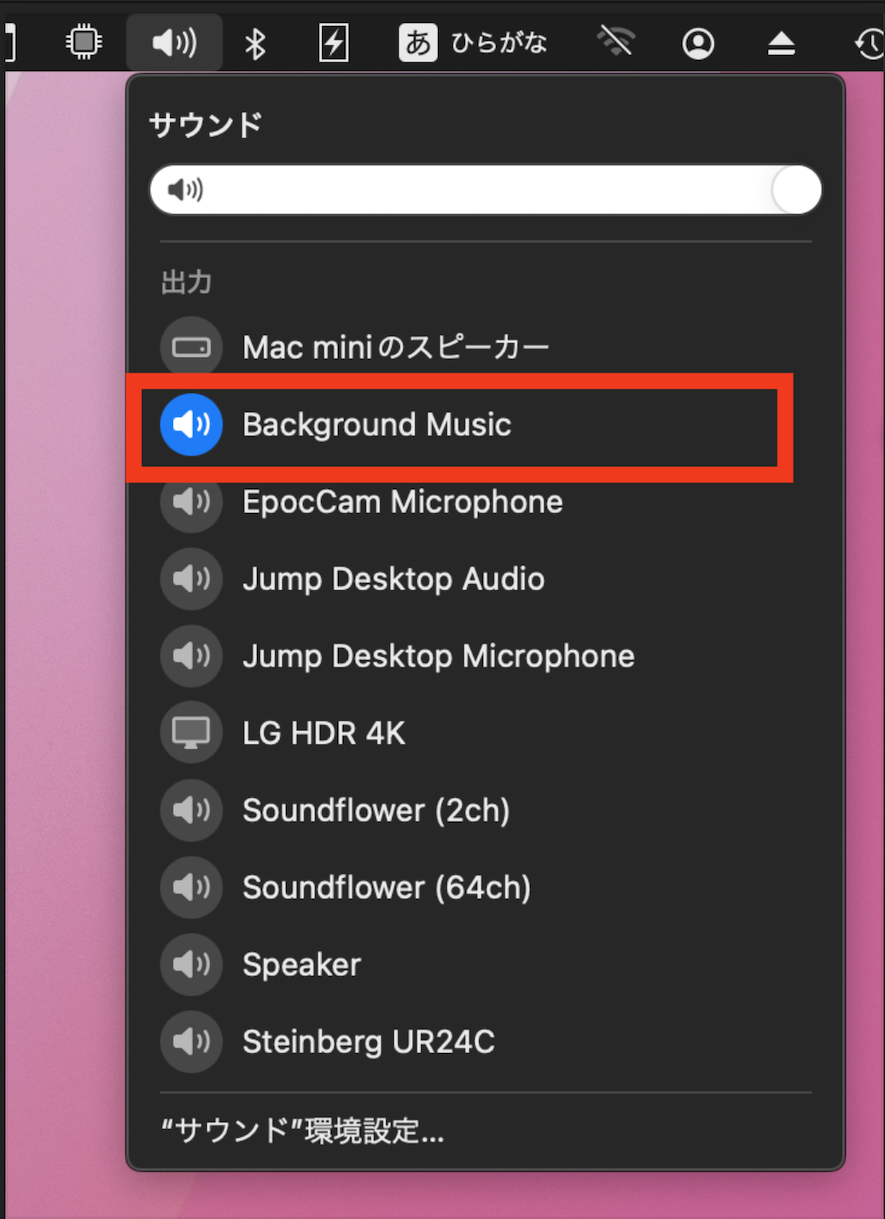This screenshot has width=885, height=1219.
Task: Open the Bluetooth menu bar icon
Action: coord(256,43)
